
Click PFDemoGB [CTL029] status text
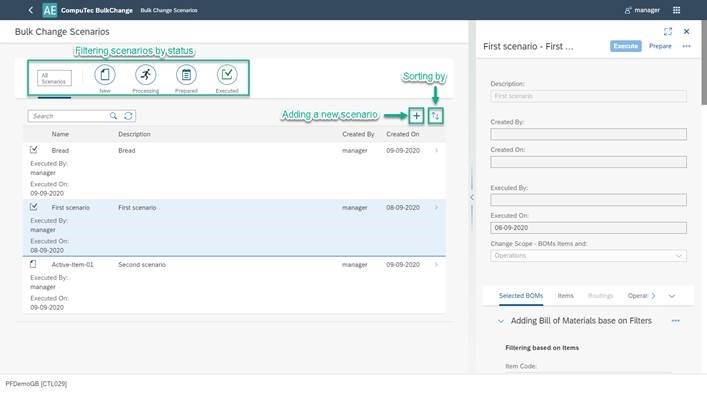pos(36,384)
